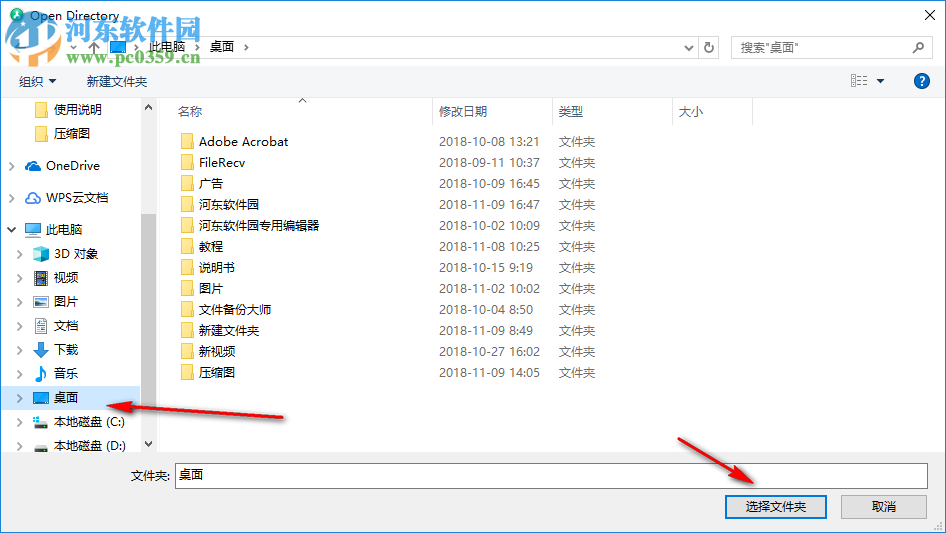This screenshot has width=946, height=533.
Task: Click the 取消 button
Action: point(883,506)
